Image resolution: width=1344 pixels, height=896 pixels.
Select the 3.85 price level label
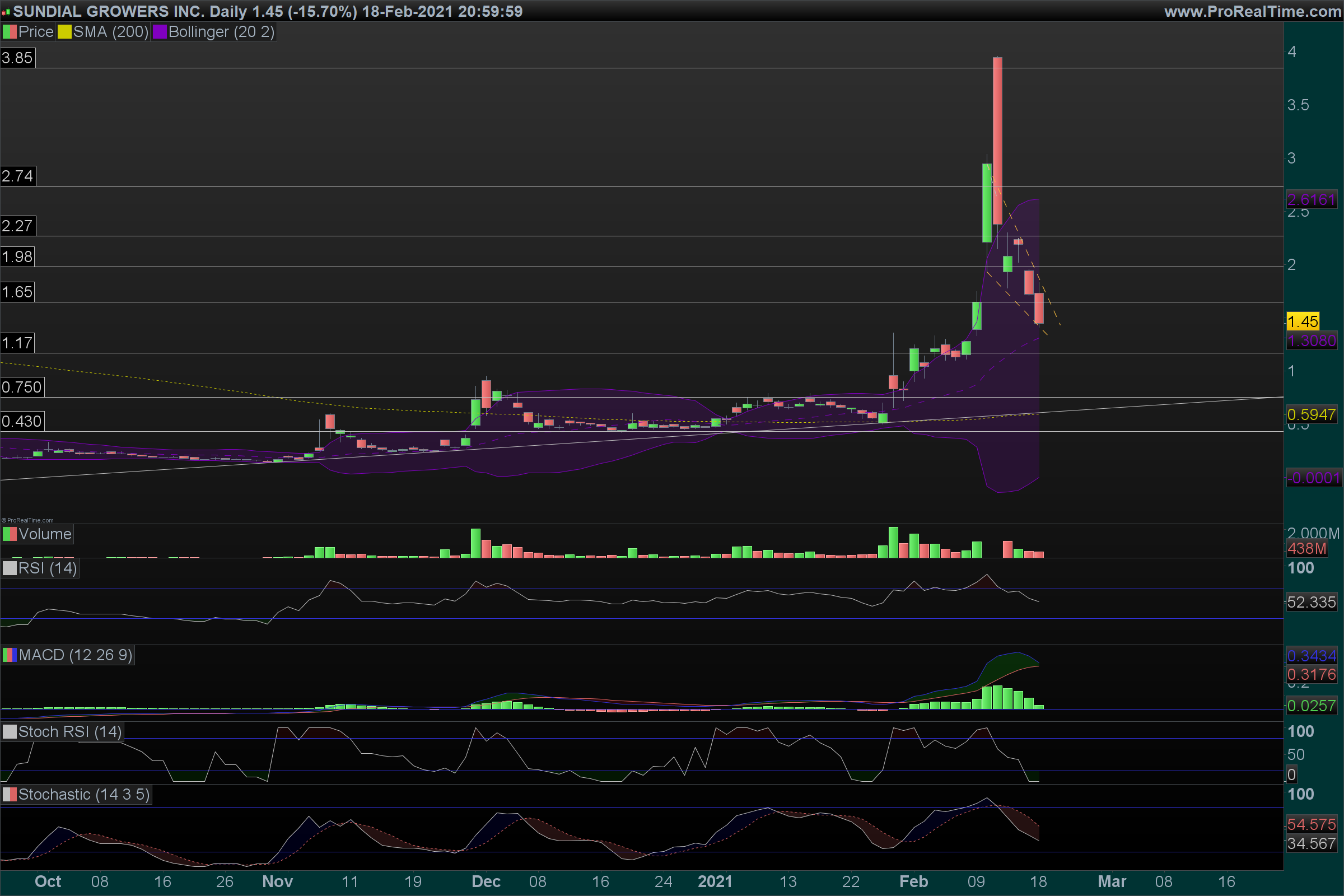18,58
